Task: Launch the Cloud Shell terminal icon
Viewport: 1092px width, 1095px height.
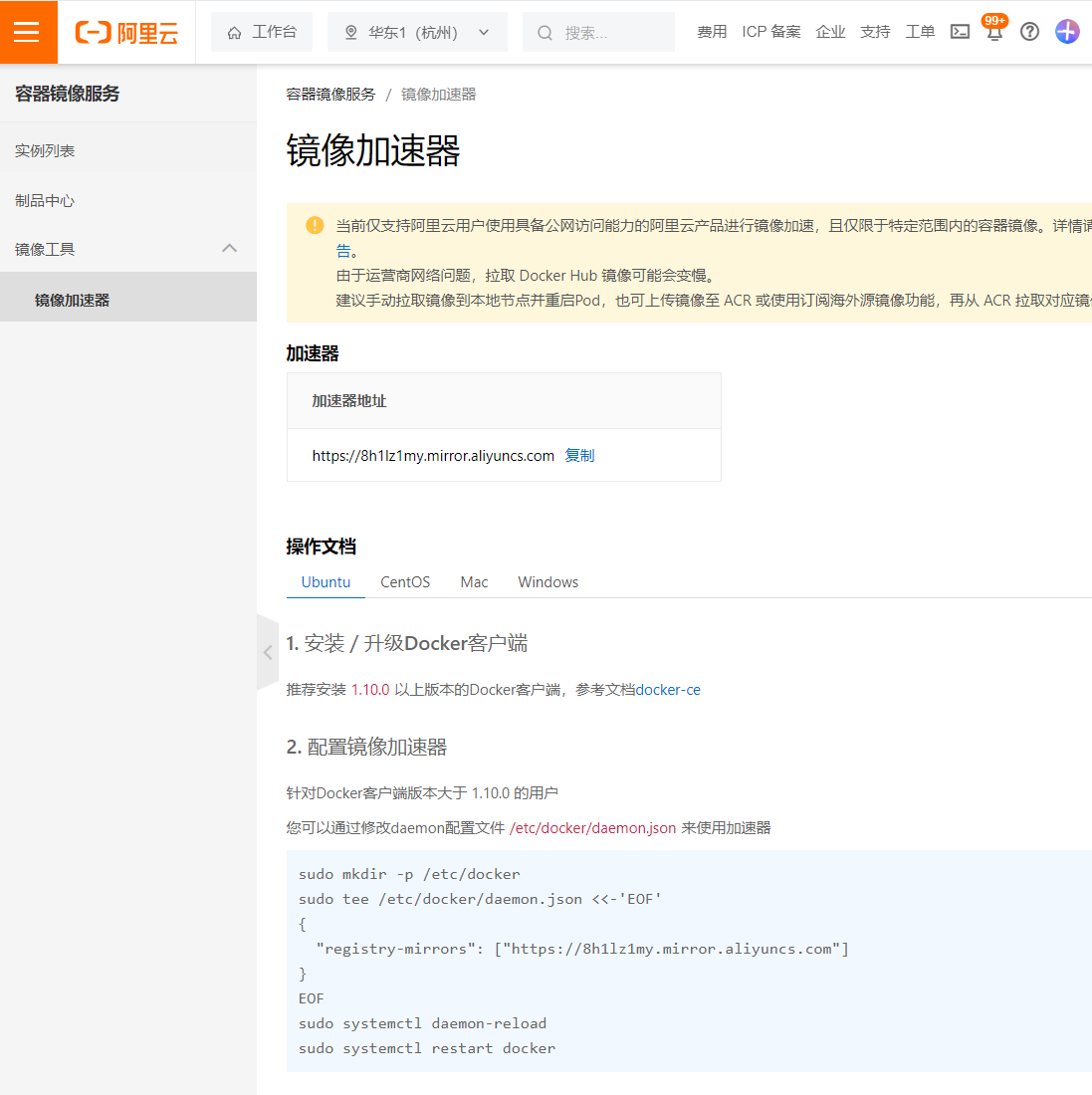Action: click(960, 32)
